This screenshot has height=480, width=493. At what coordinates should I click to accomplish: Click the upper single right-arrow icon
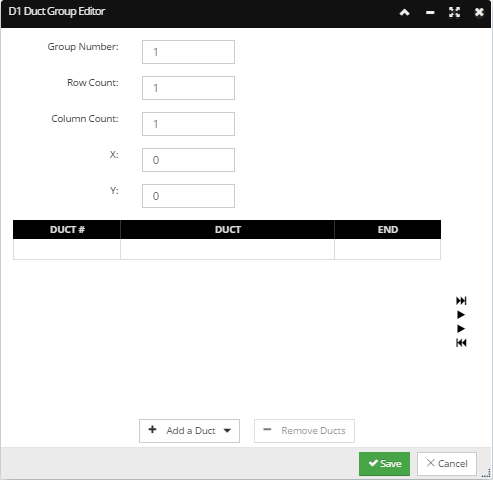461,315
